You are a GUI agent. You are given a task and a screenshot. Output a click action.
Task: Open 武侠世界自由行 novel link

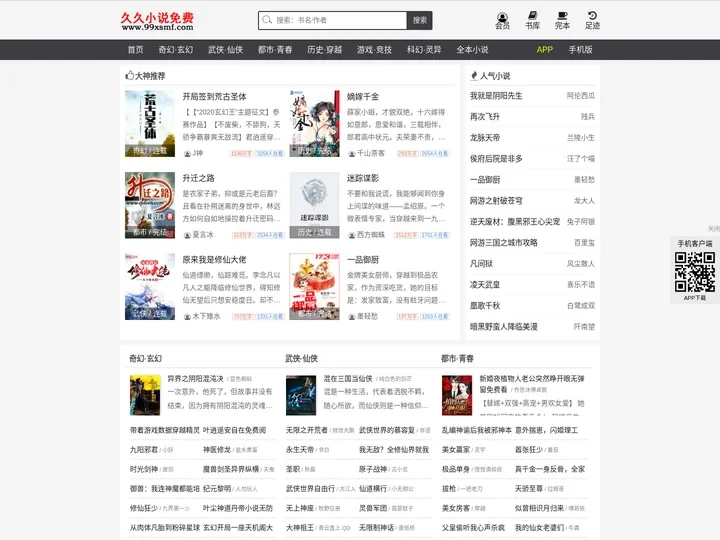pyautogui.click(x=310, y=489)
